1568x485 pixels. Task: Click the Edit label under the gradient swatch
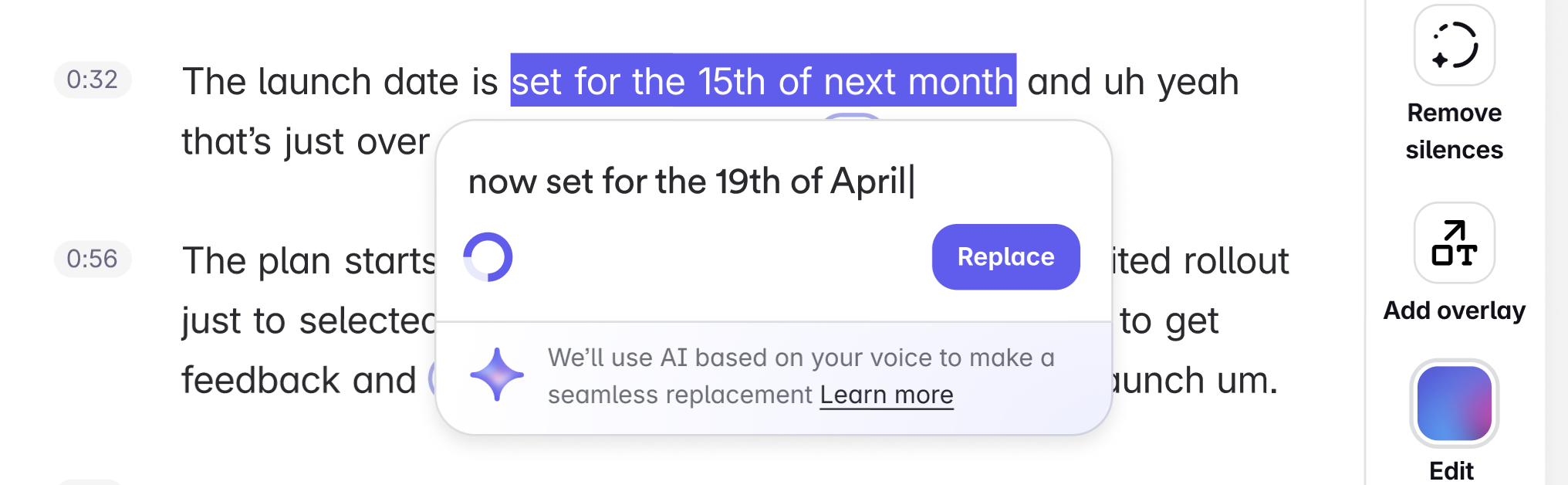(x=1454, y=470)
